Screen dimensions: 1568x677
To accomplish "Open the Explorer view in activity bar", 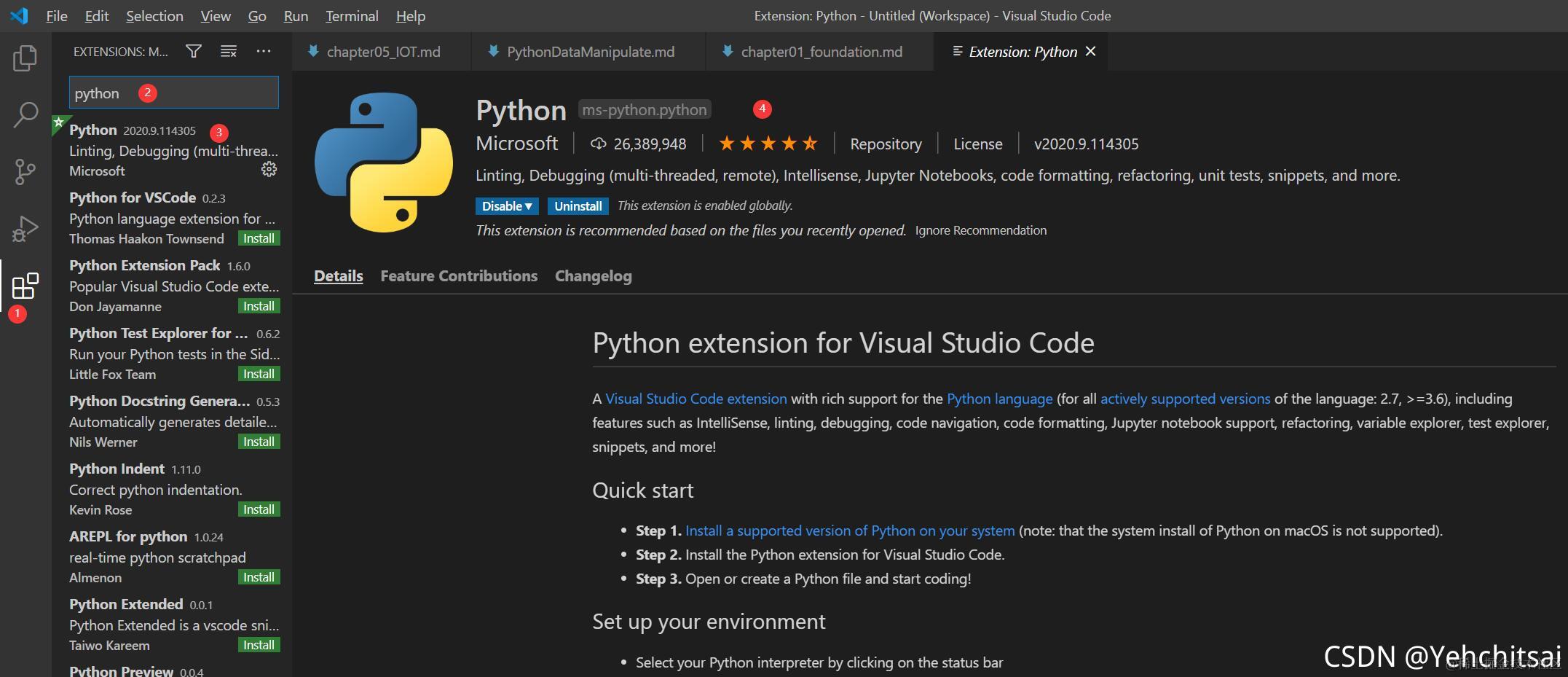I will click(25, 58).
